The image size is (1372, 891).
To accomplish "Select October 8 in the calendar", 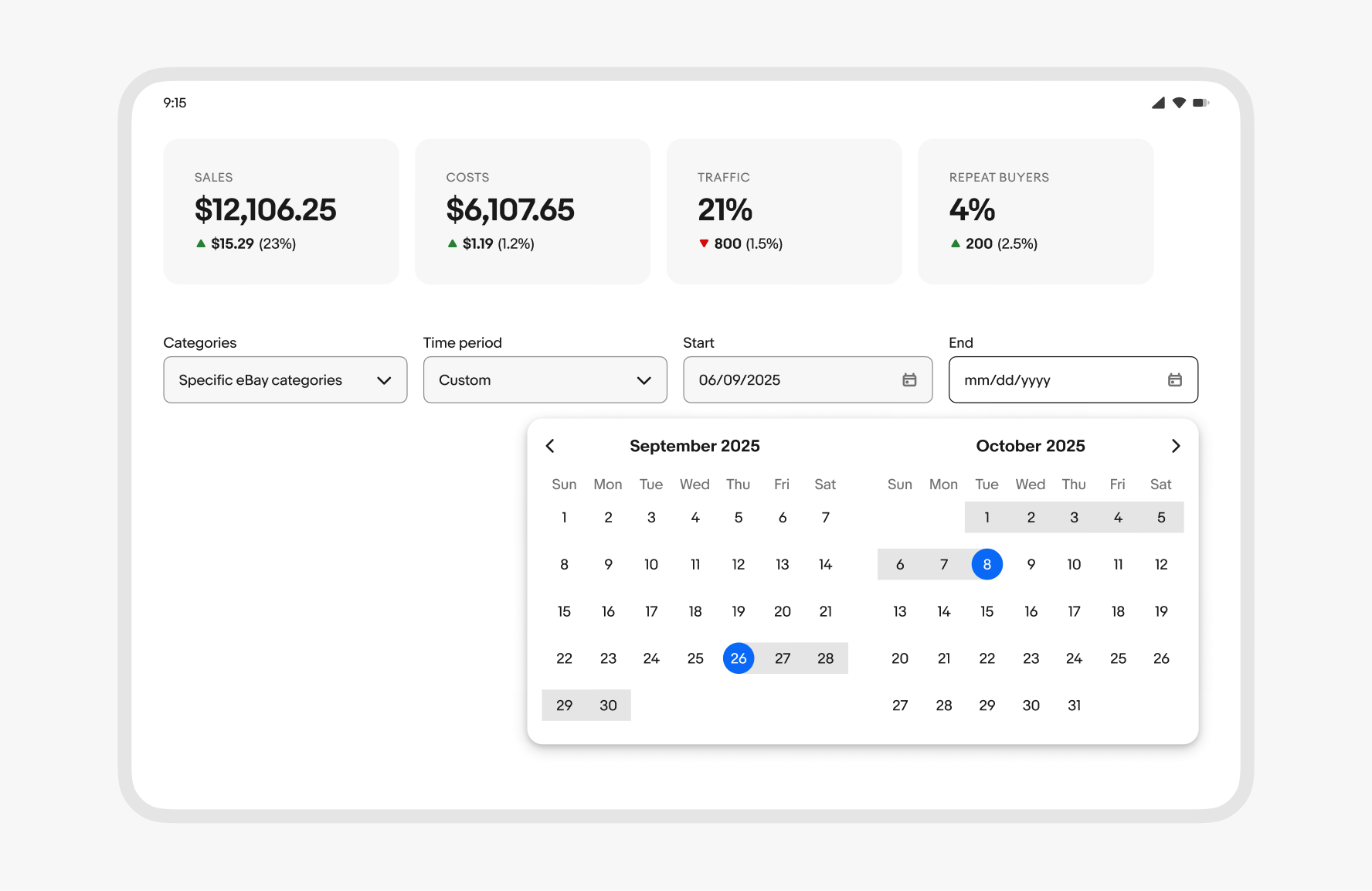I will tap(987, 564).
